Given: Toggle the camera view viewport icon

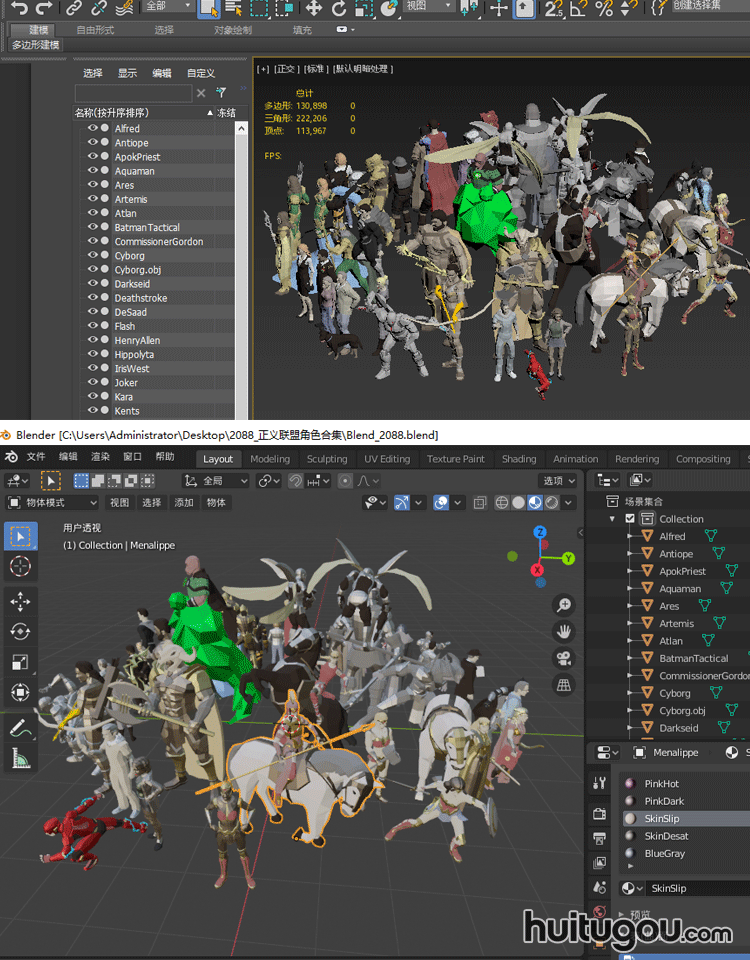Looking at the screenshot, I should tap(564, 658).
